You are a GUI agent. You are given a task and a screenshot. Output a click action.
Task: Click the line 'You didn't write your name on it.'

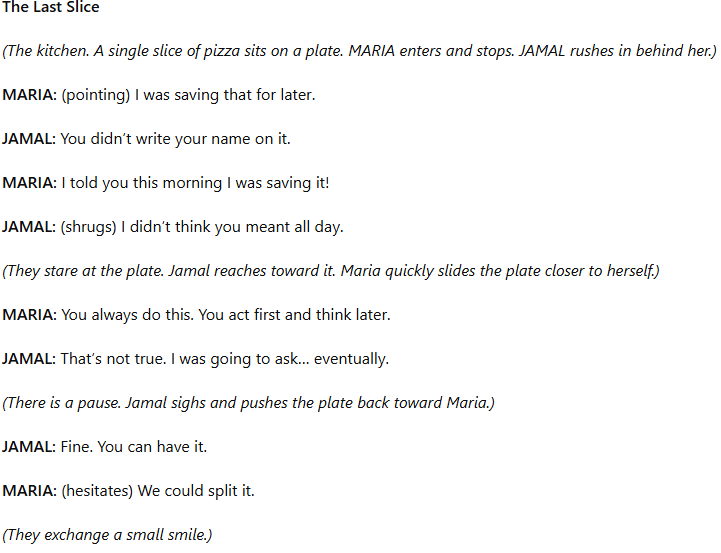point(175,139)
